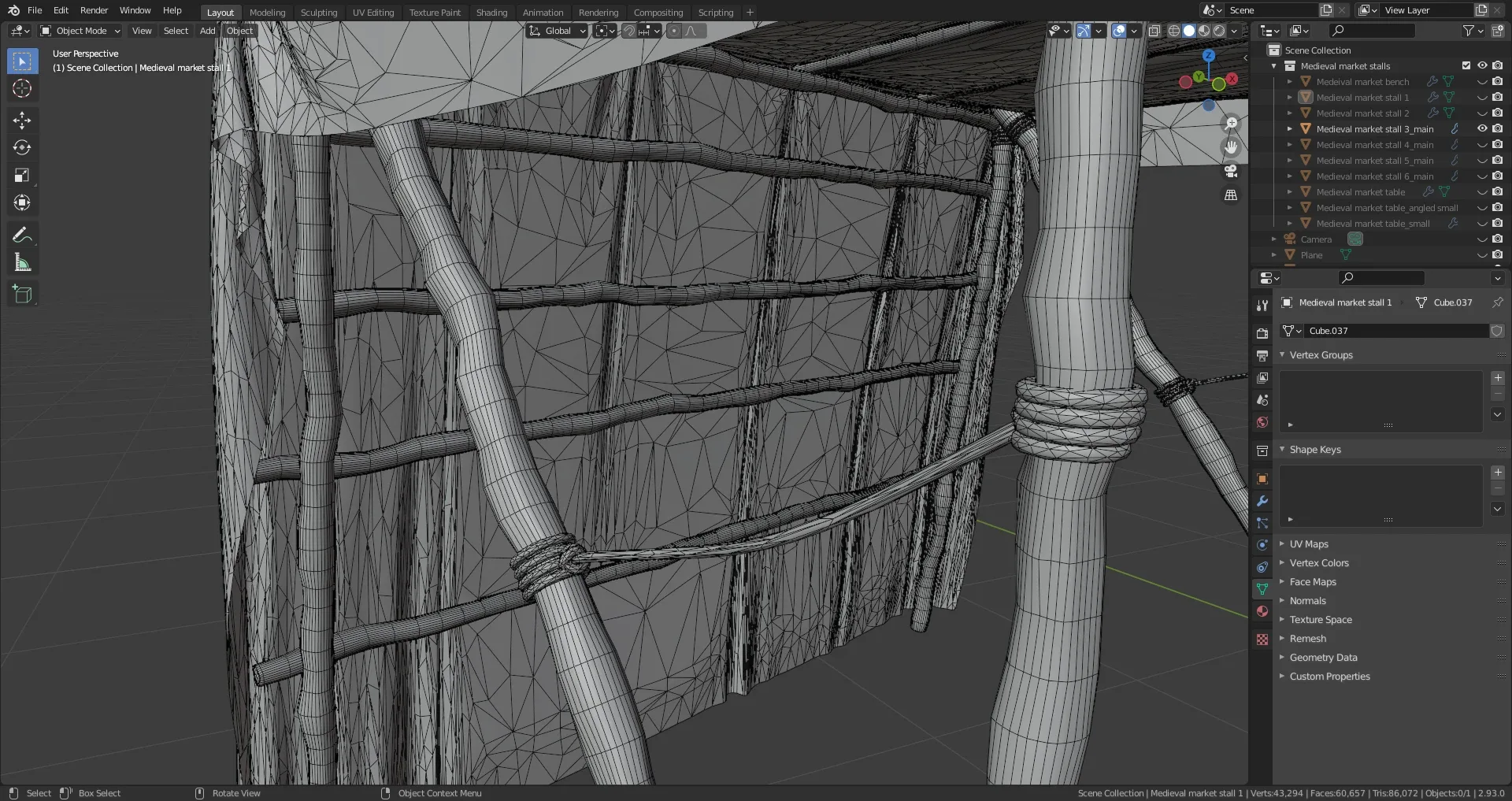Add a new shape key

click(1498, 473)
